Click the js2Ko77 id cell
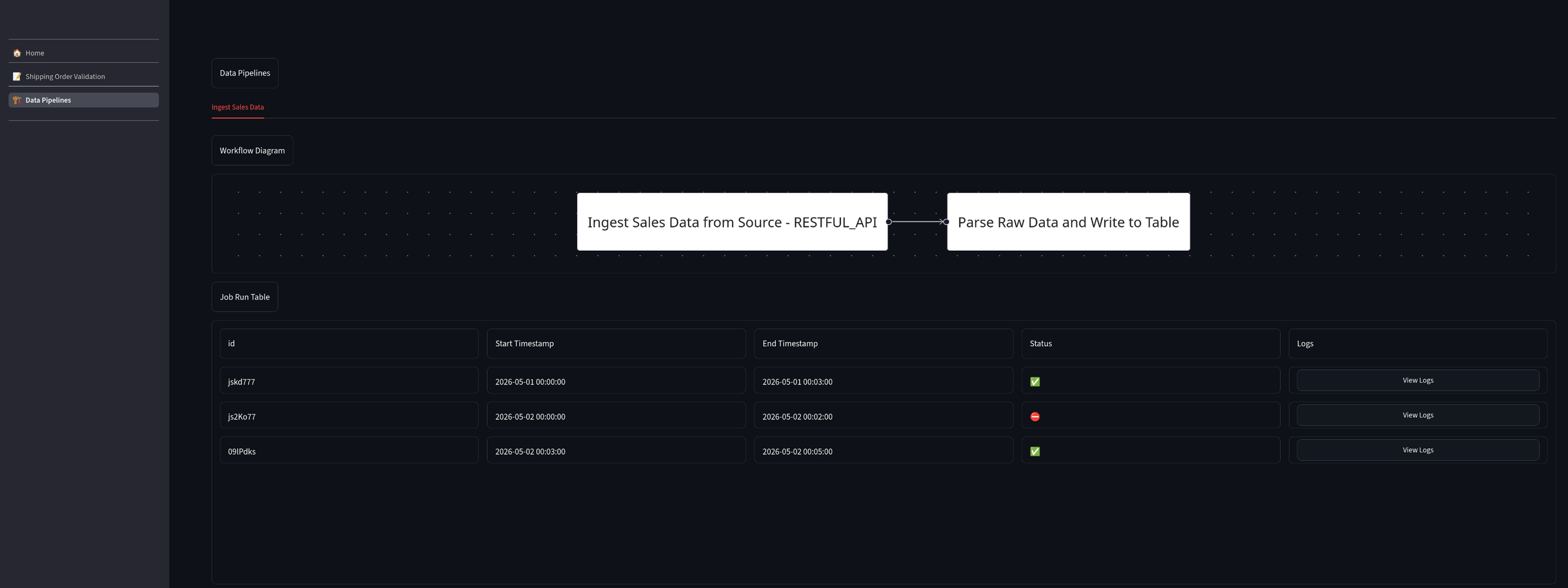1568x588 pixels. (349, 416)
